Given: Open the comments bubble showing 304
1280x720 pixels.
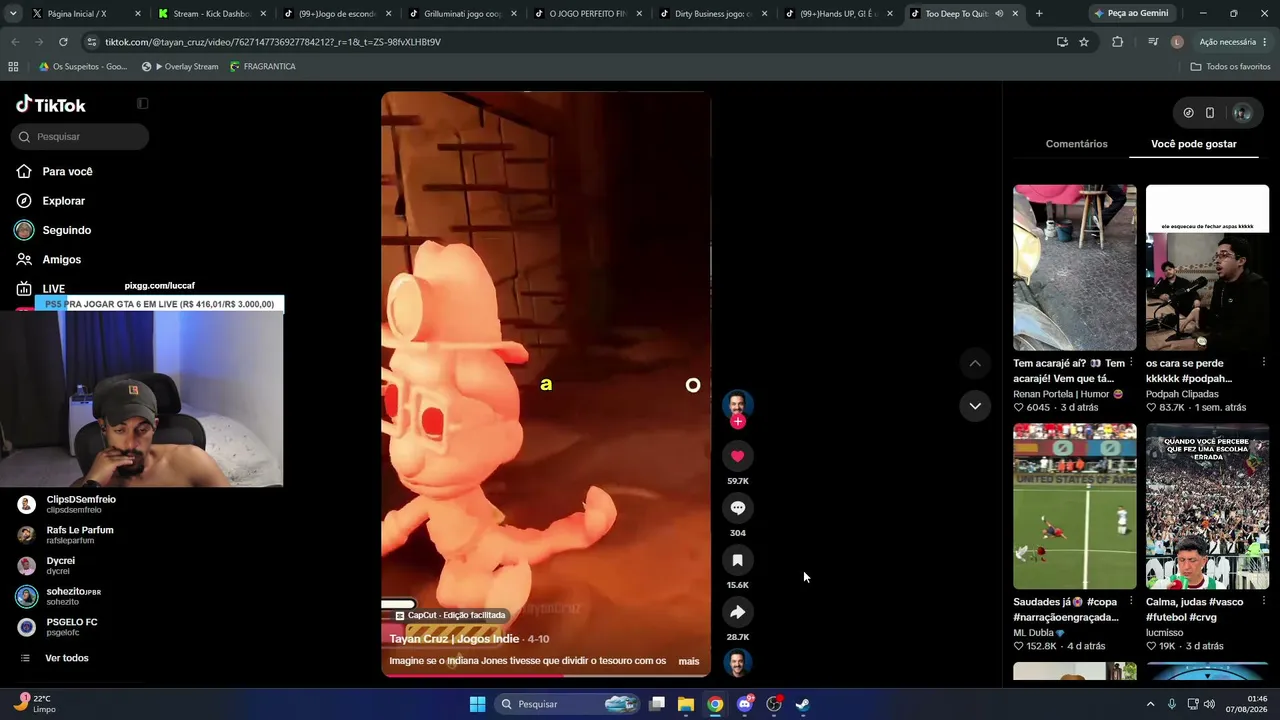Looking at the screenshot, I should 737,508.
